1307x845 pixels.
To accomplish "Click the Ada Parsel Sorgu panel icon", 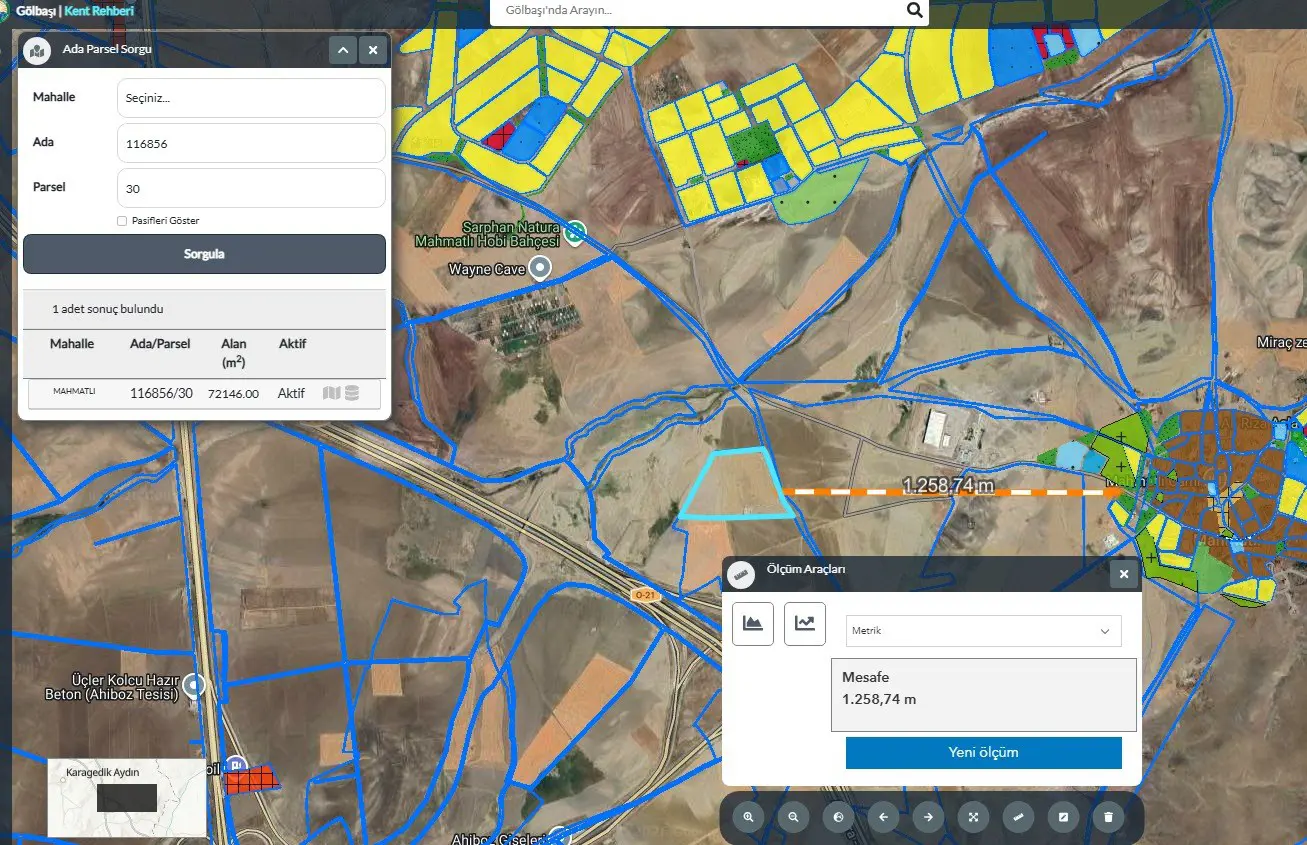I will 38,50.
